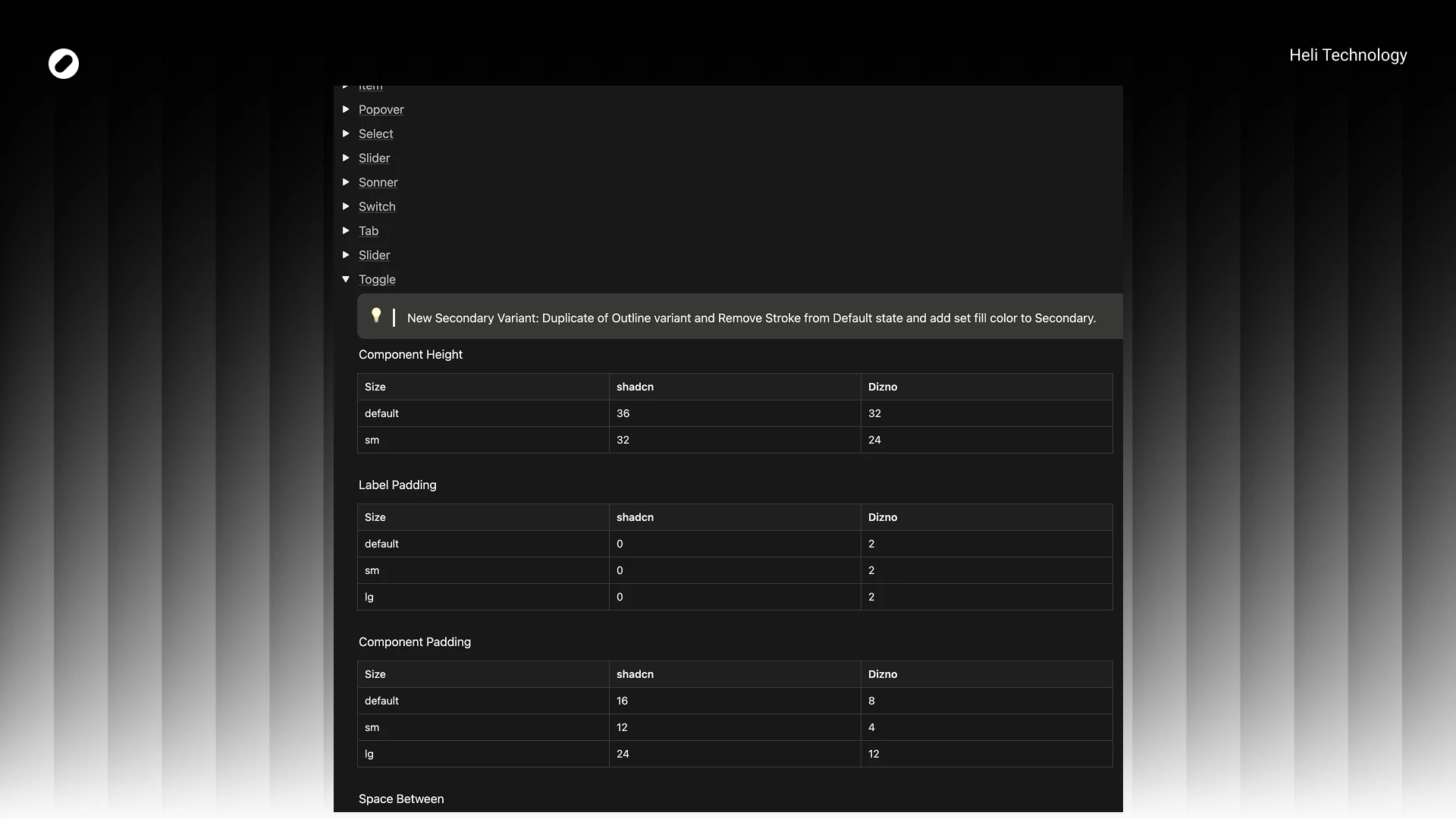The height and width of the screenshot is (819, 1456).
Task: Click the Space Between heading
Action: [x=401, y=799]
